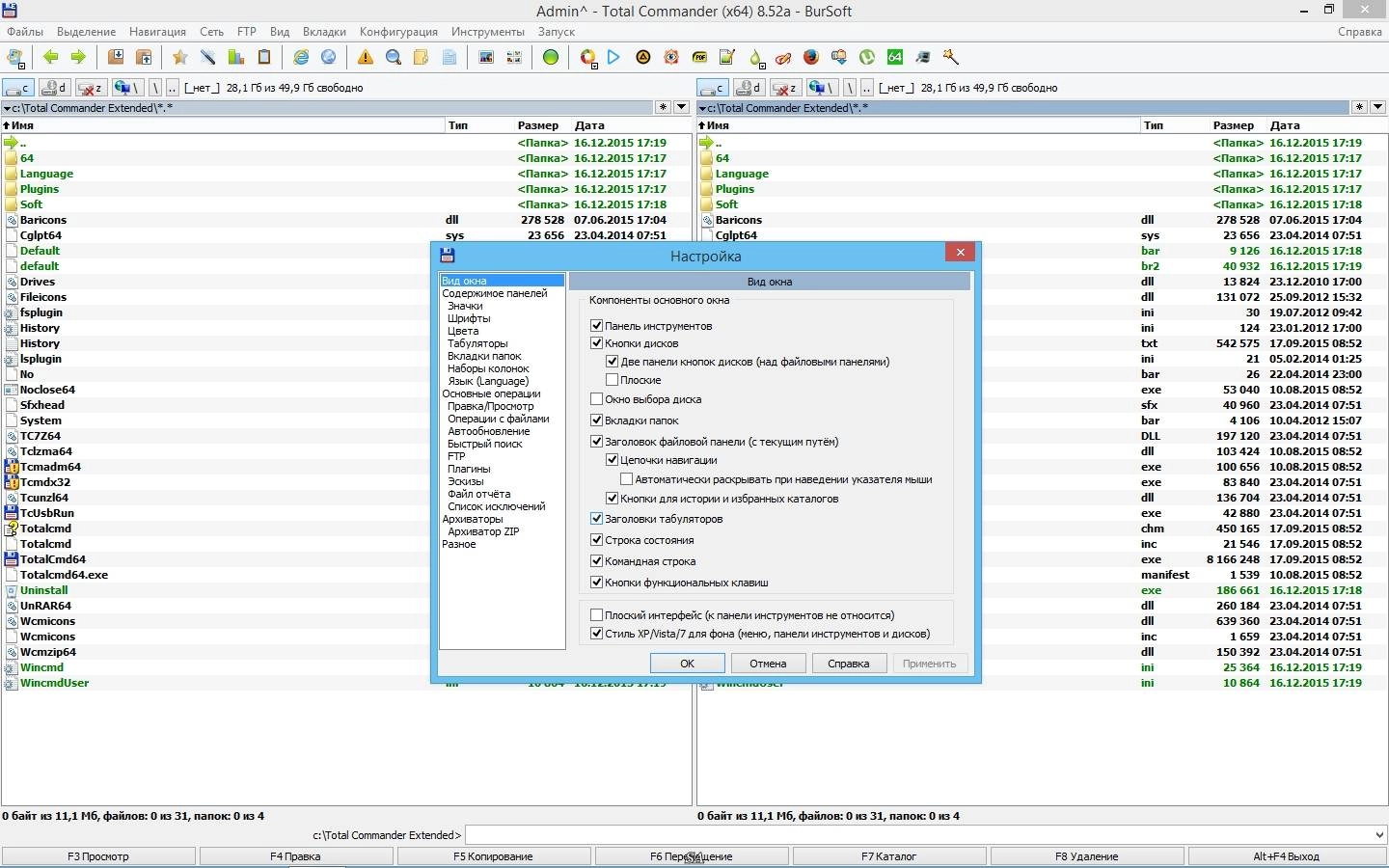Open right panel directory history dropdown arrow
Screen dimensions: 1389x868
click(1376, 107)
